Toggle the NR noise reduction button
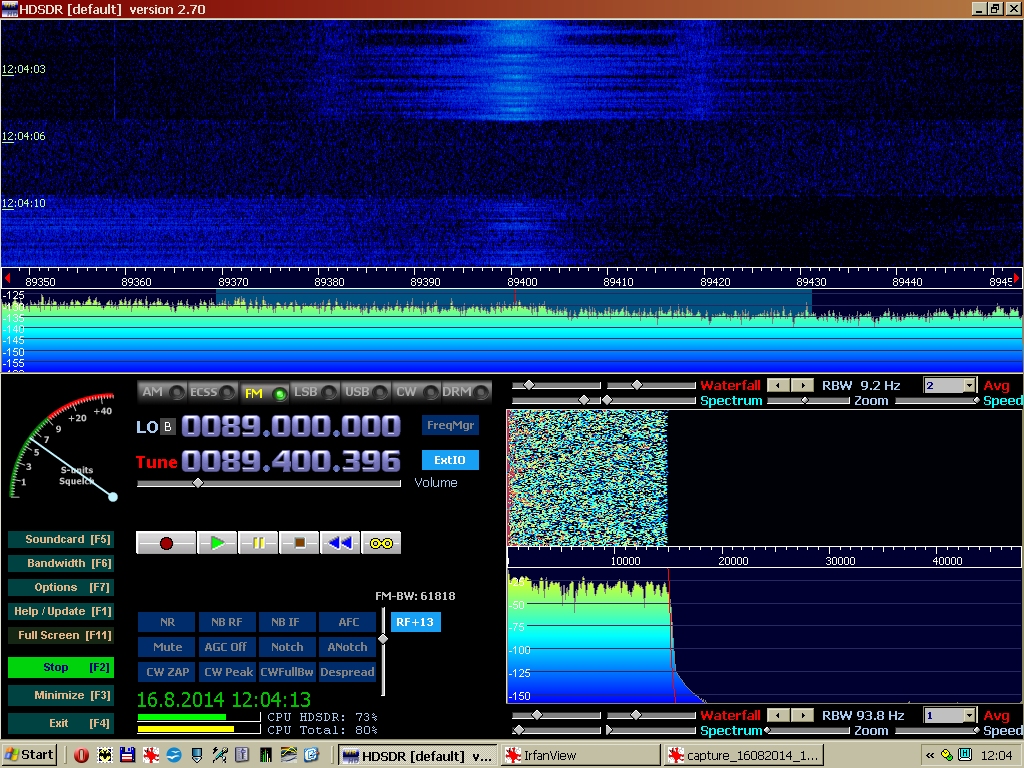1024x768 pixels. [167, 622]
